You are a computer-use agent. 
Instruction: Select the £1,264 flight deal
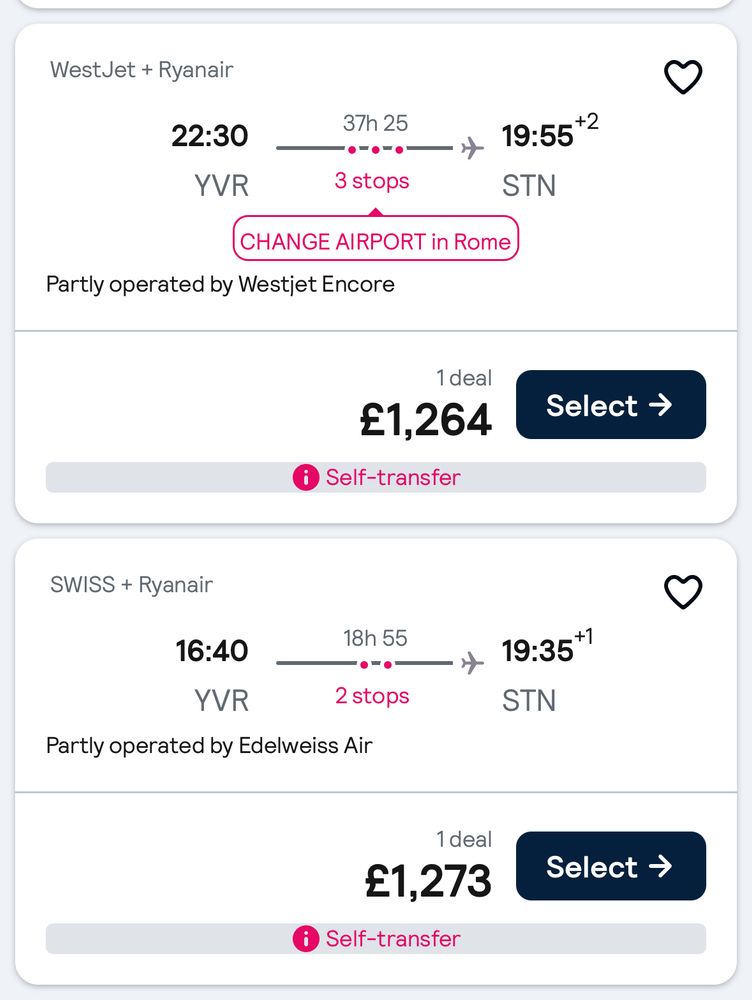pyautogui.click(x=610, y=405)
